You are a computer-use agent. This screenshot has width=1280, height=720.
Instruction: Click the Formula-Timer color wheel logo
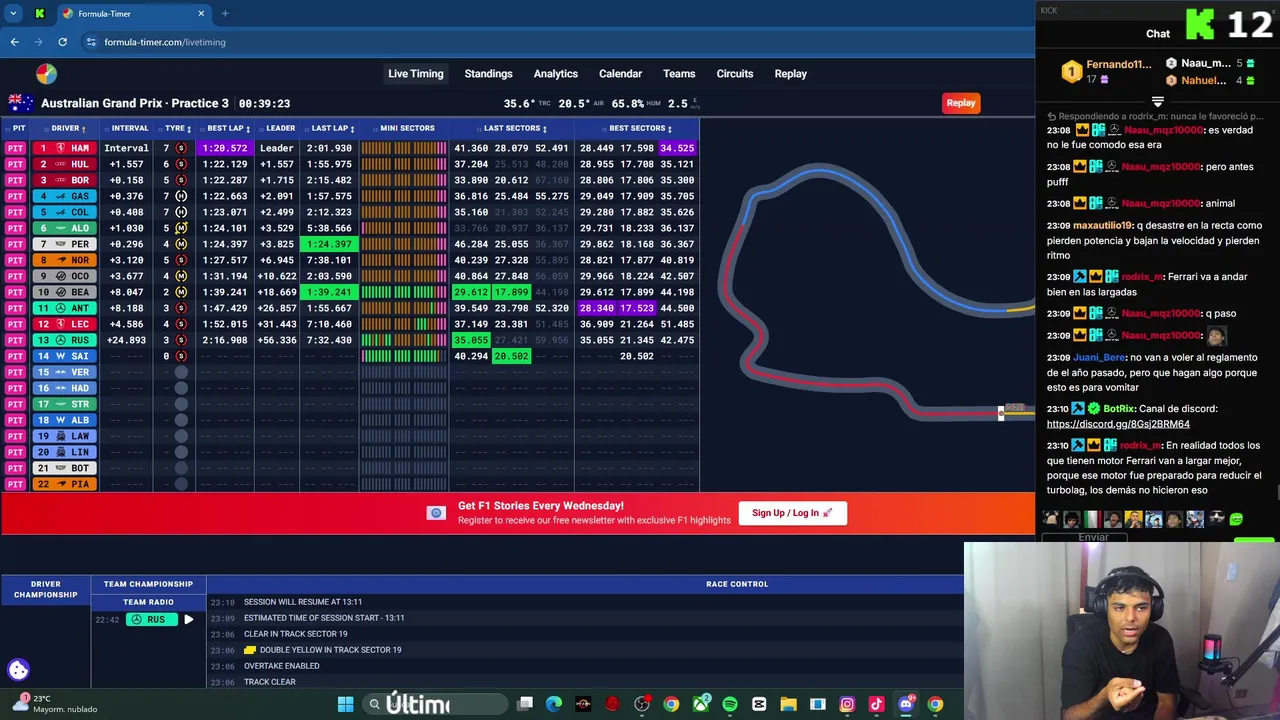pyautogui.click(x=46, y=74)
